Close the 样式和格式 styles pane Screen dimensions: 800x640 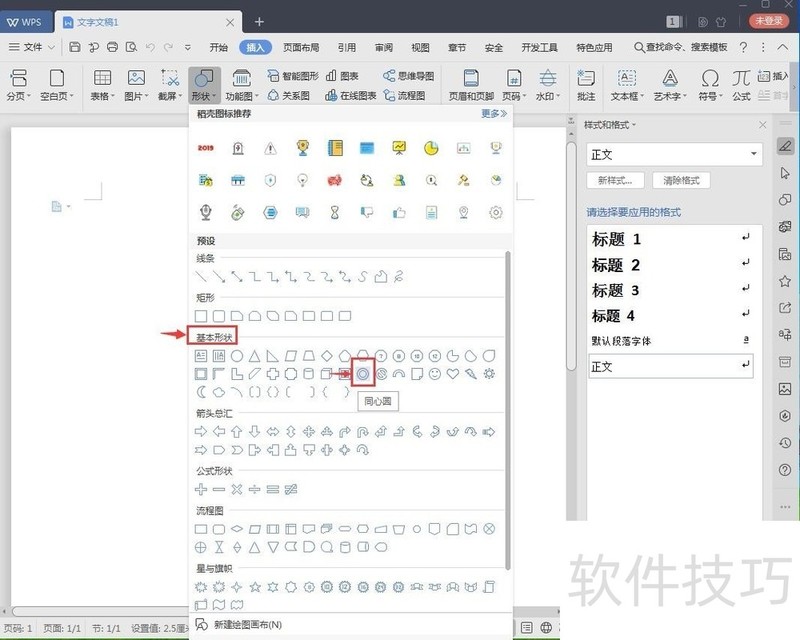[762, 125]
